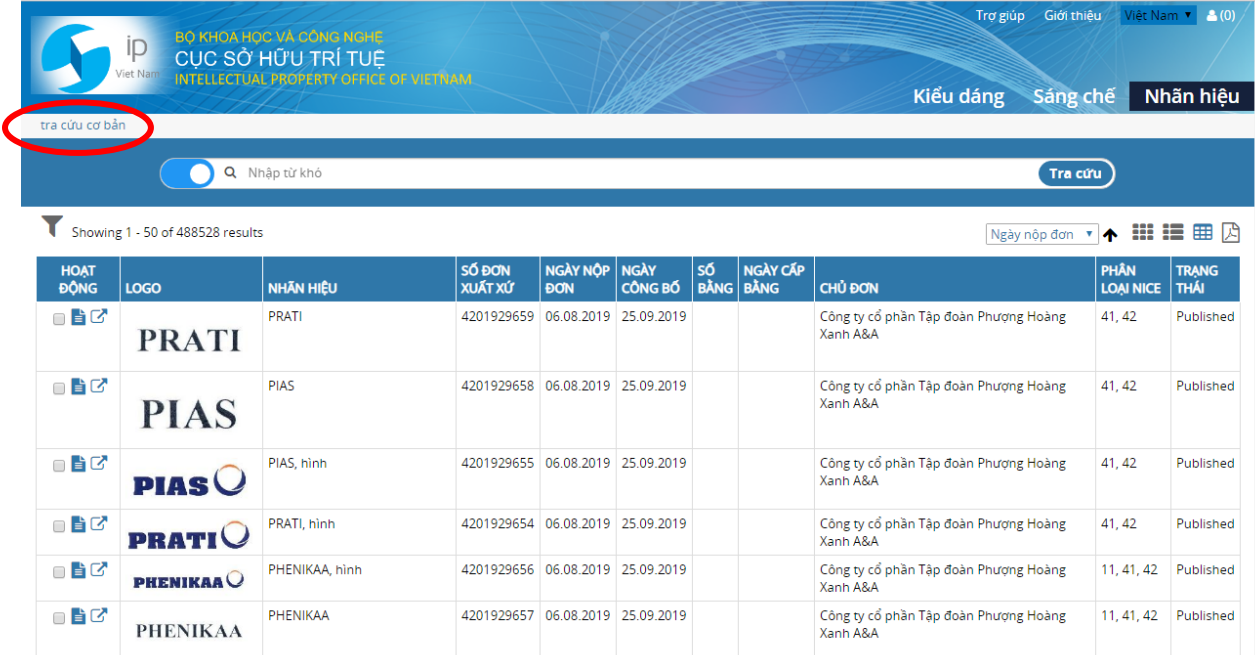Open the Nhãn hiệu tab

pos(1192,96)
